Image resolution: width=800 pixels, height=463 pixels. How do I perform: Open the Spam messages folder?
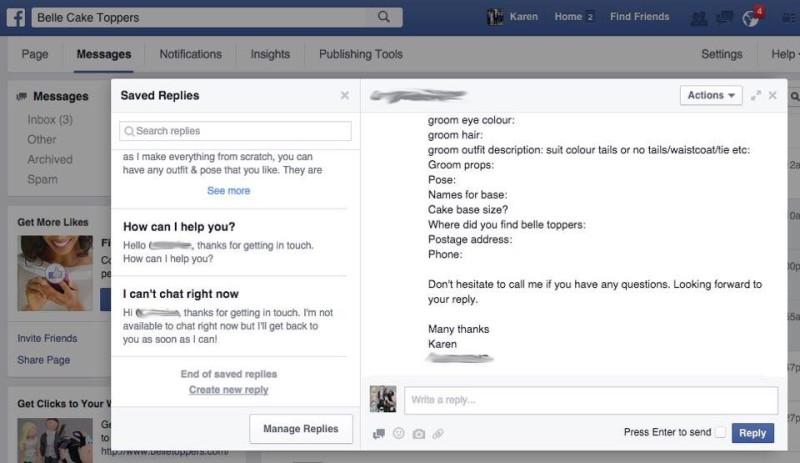coord(42,179)
